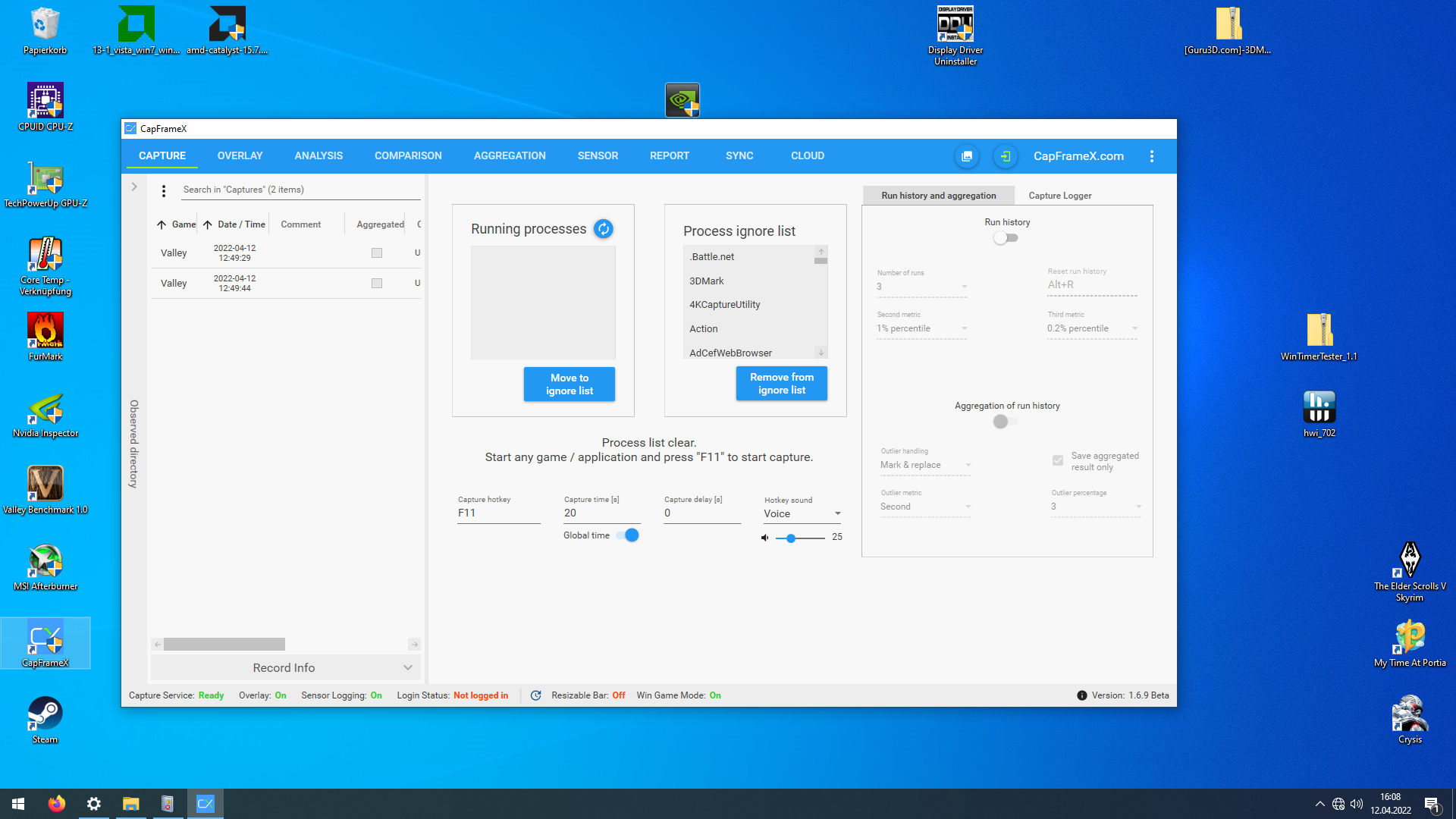Screen dimensions: 1456x819
Task: Open the Hotkey sound Voice dropdown
Action: [802, 513]
